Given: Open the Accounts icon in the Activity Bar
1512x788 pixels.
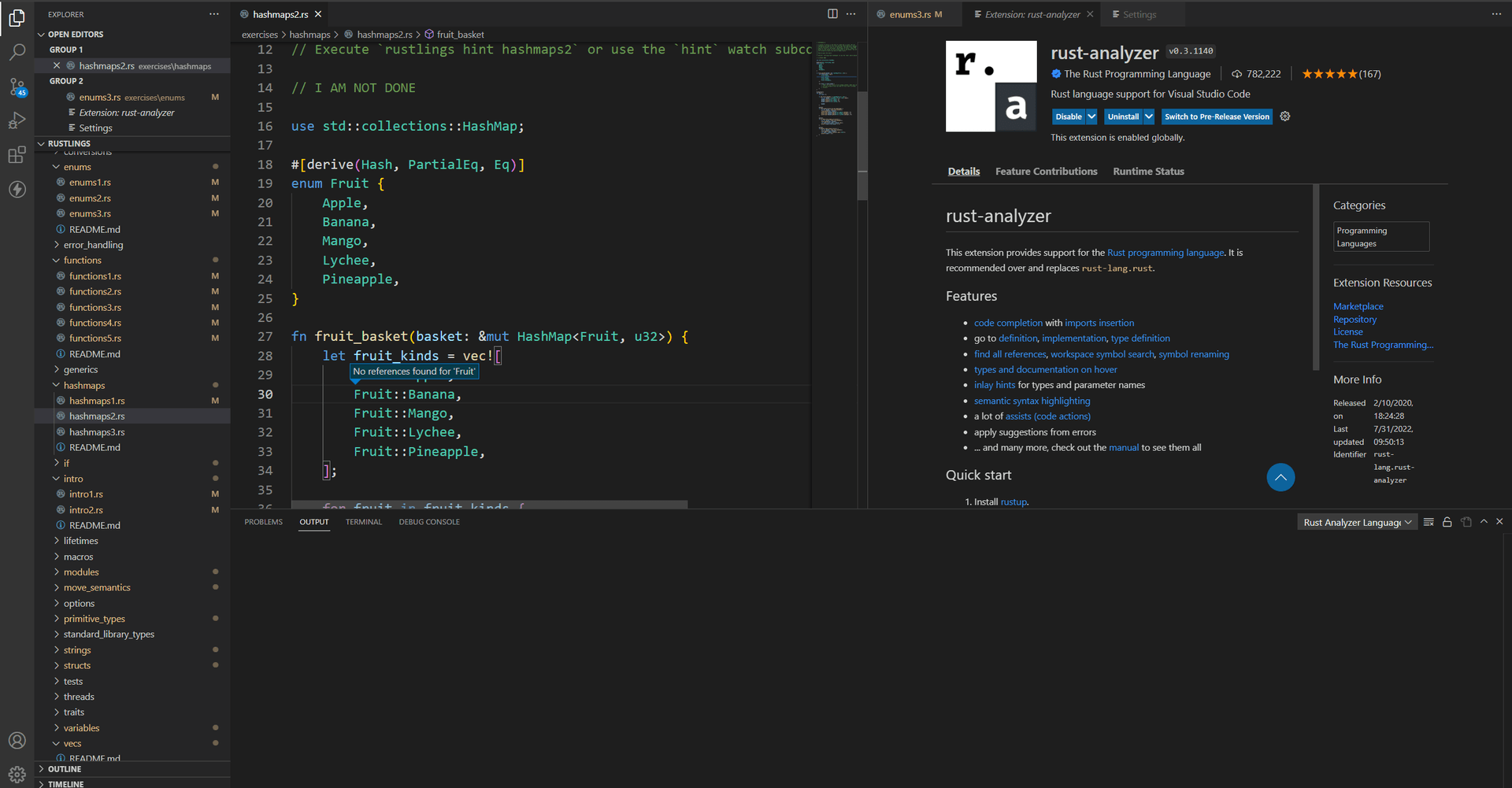Looking at the screenshot, I should (17, 740).
